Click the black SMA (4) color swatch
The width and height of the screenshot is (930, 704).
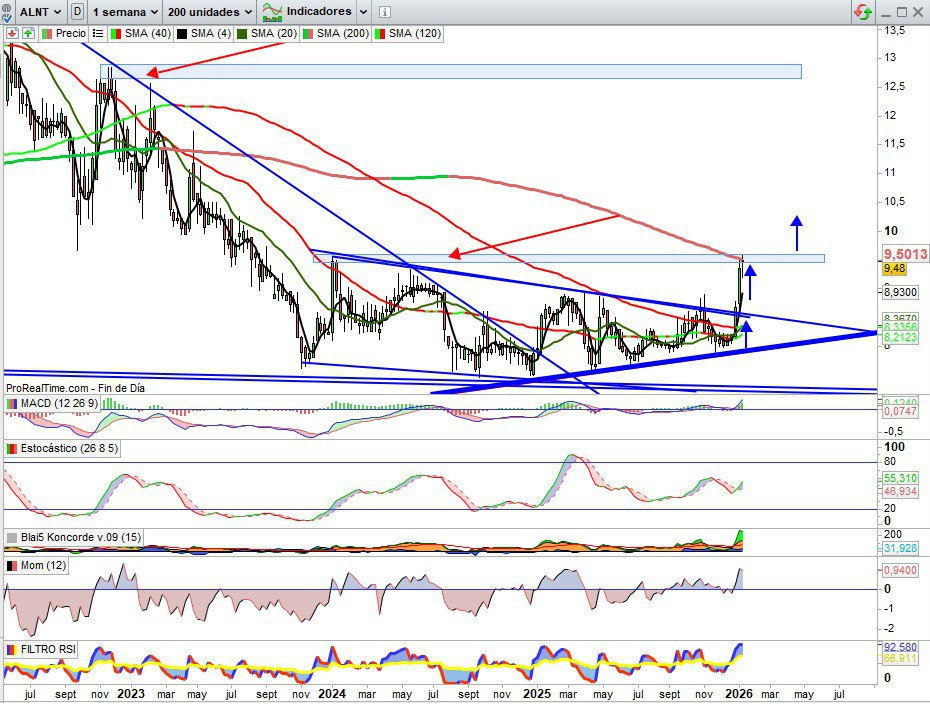(180, 33)
